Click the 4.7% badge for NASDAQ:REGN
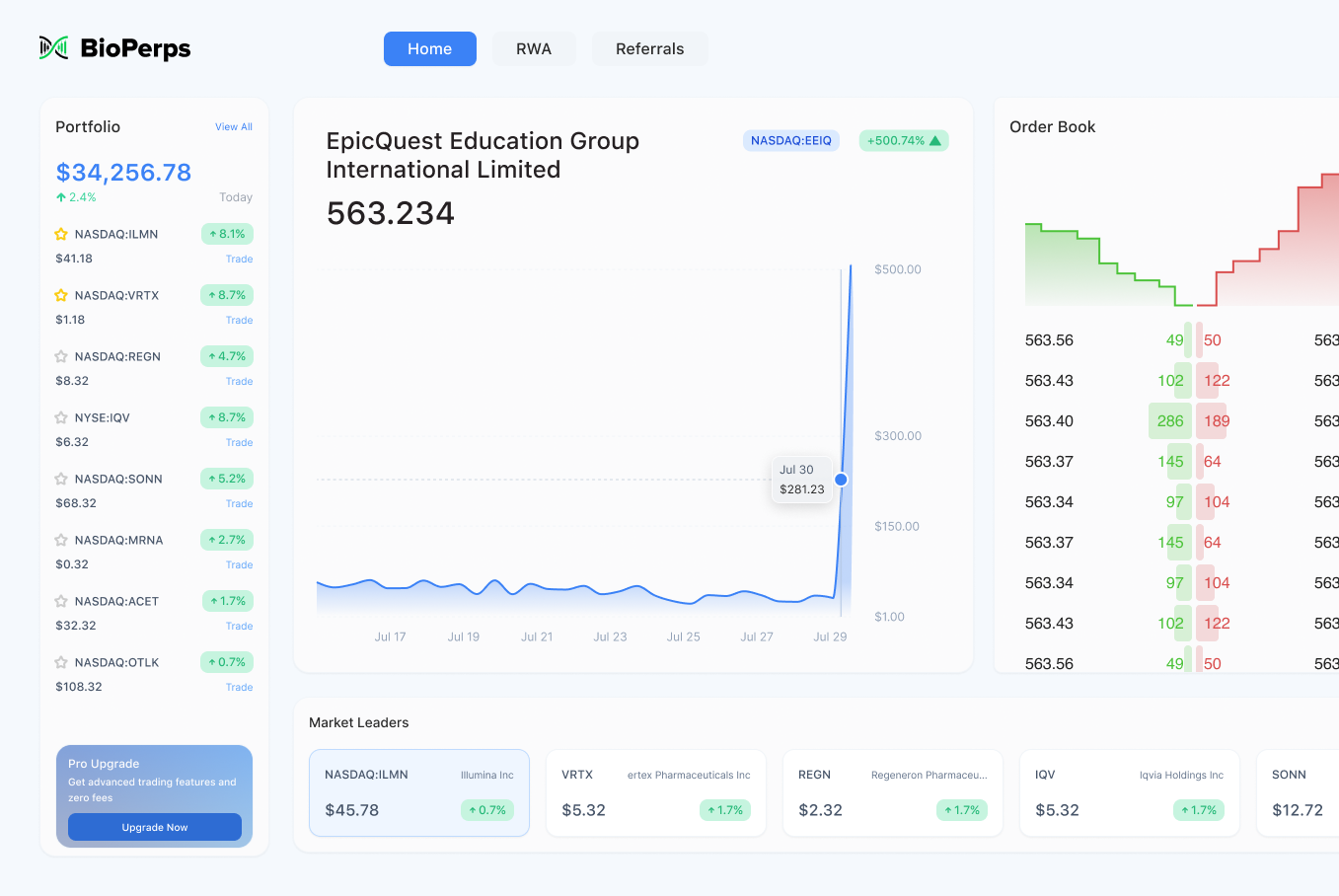Viewport: 1339px width, 896px height. (x=227, y=356)
